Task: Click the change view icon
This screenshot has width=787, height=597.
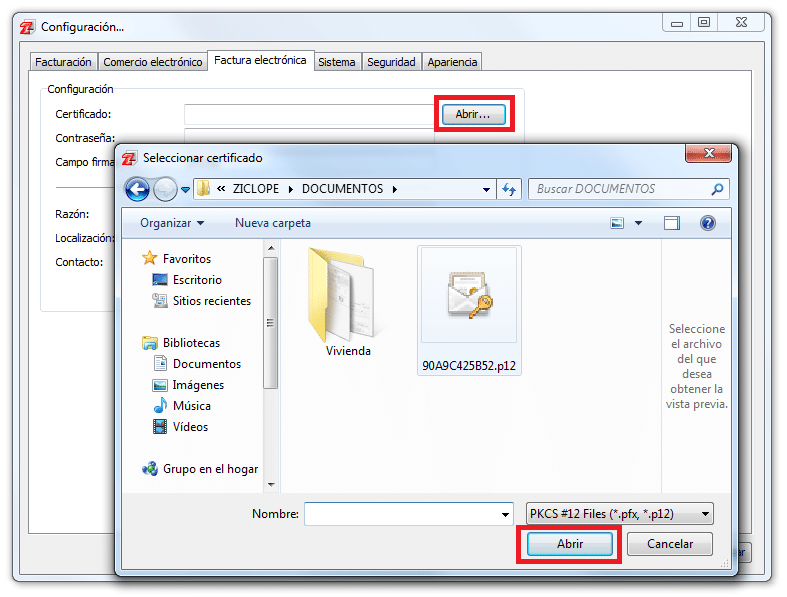Action: (x=618, y=223)
